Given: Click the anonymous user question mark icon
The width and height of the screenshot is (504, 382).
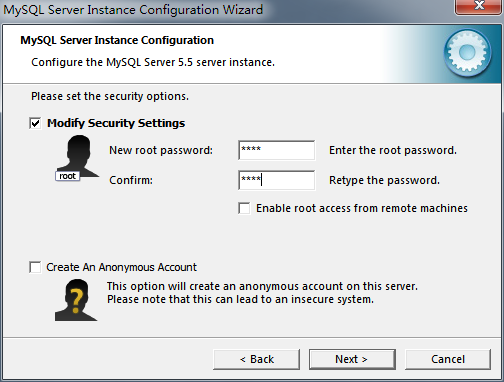Looking at the screenshot, I should click(76, 300).
